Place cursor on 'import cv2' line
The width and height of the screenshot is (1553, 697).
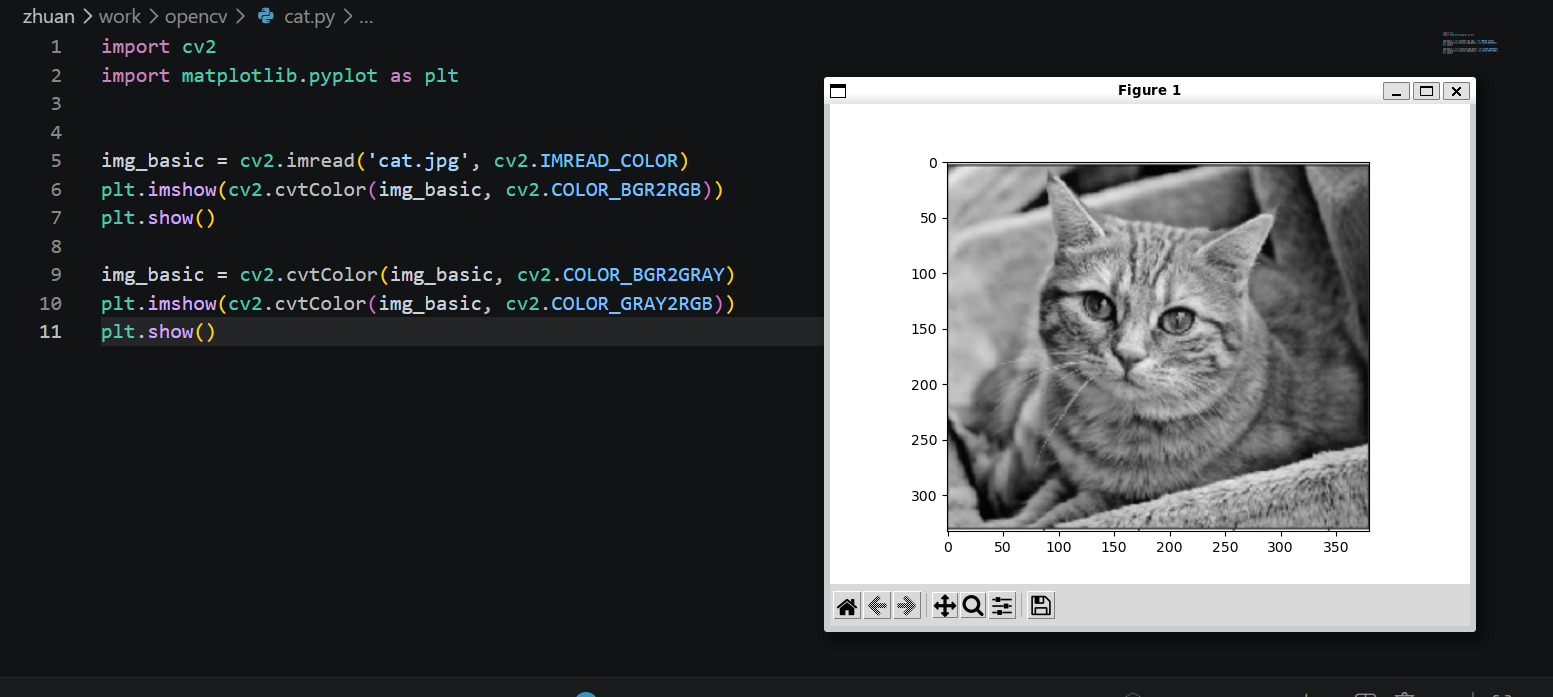tap(159, 47)
